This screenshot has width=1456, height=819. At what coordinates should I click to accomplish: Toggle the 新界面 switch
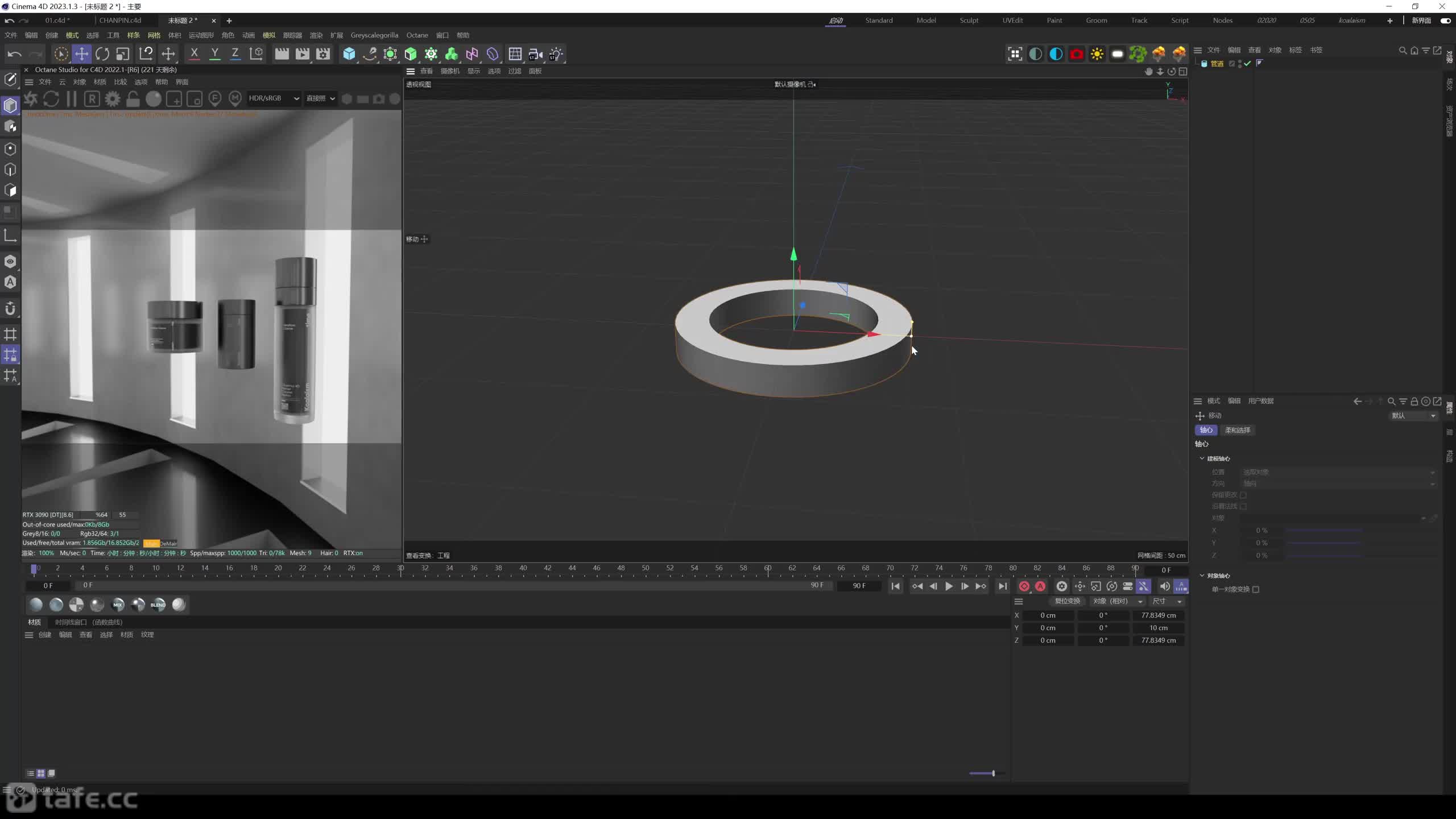coord(1445,20)
